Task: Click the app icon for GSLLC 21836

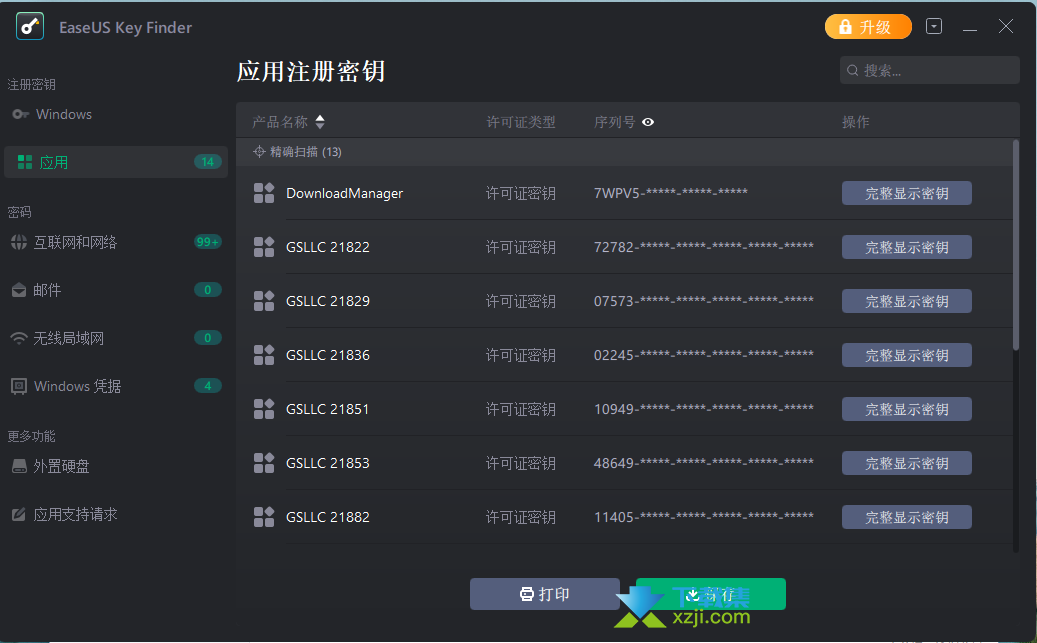Action: pos(264,355)
